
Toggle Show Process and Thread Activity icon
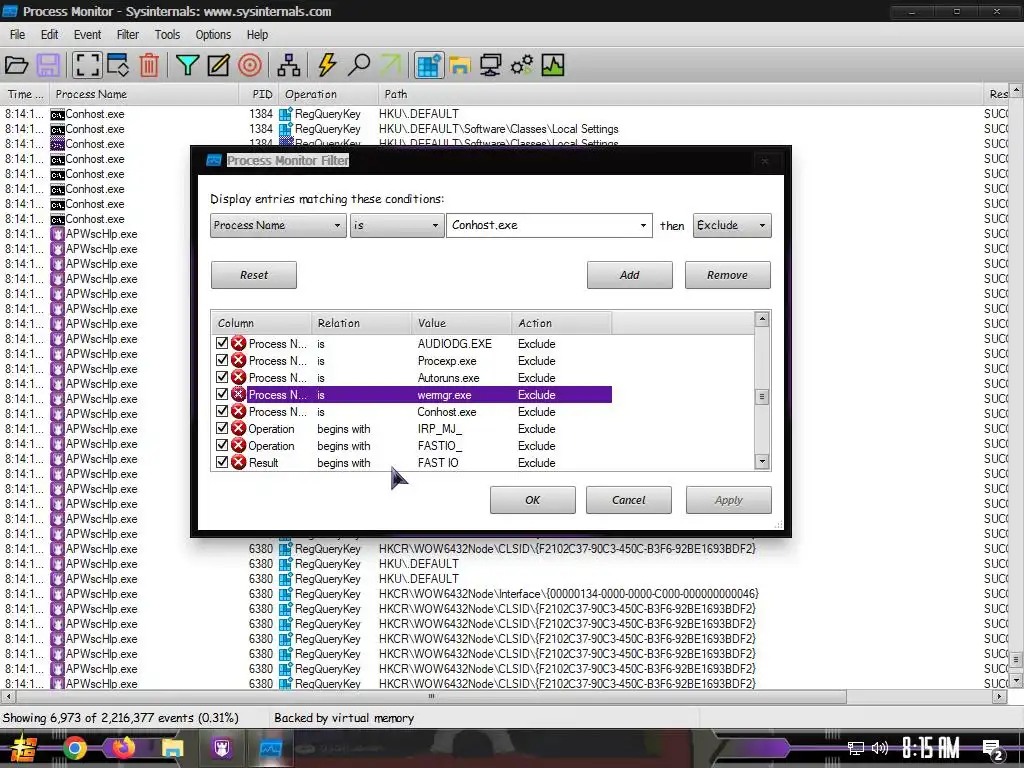(521, 65)
